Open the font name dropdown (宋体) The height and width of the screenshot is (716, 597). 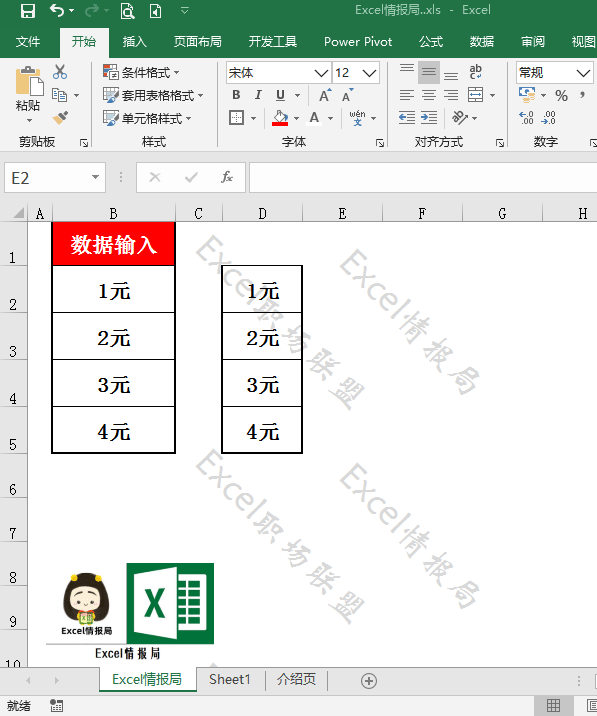(x=321, y=73)
